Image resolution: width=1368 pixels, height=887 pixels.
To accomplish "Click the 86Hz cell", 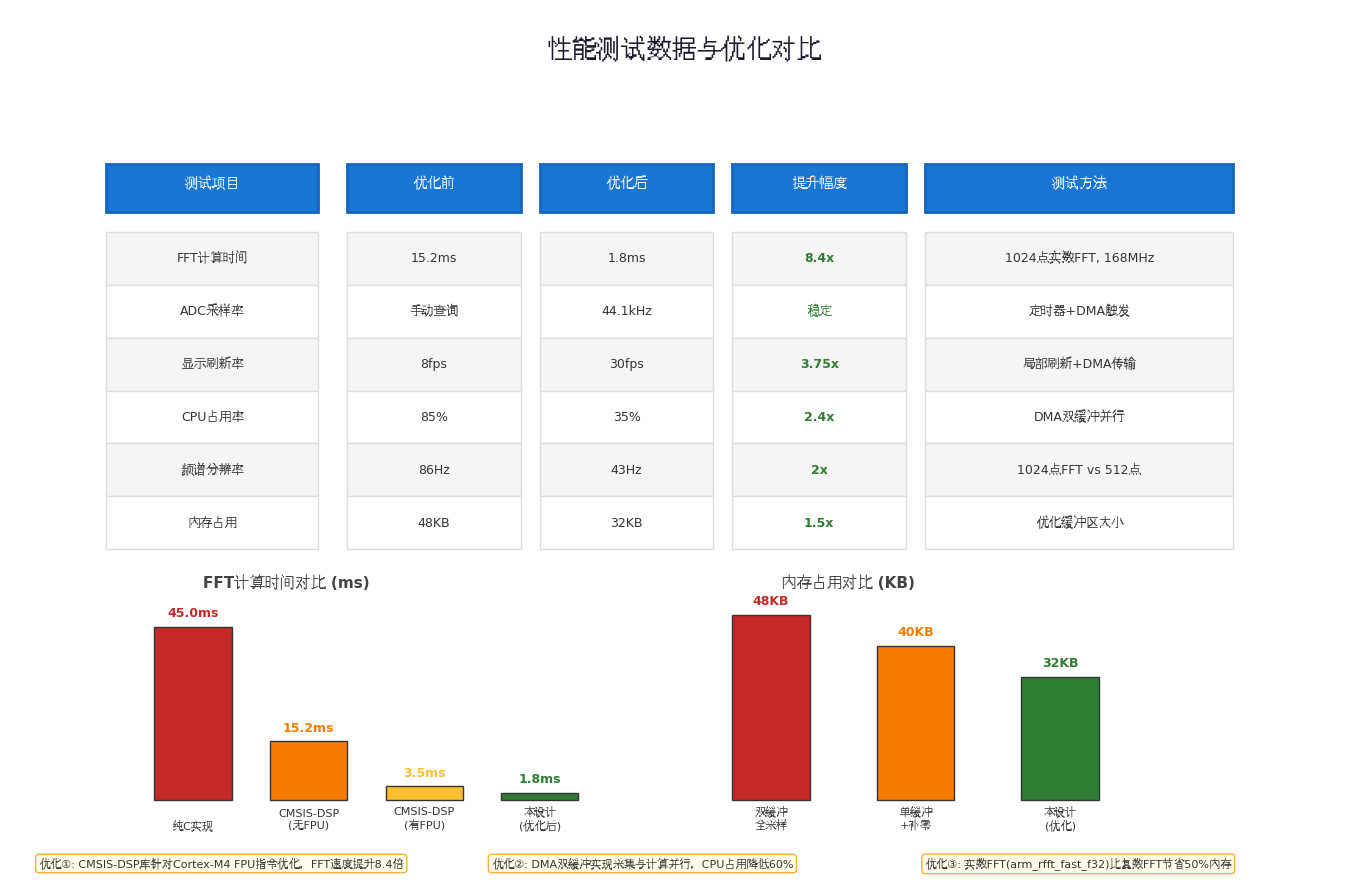I will click(x=434, y=470).
